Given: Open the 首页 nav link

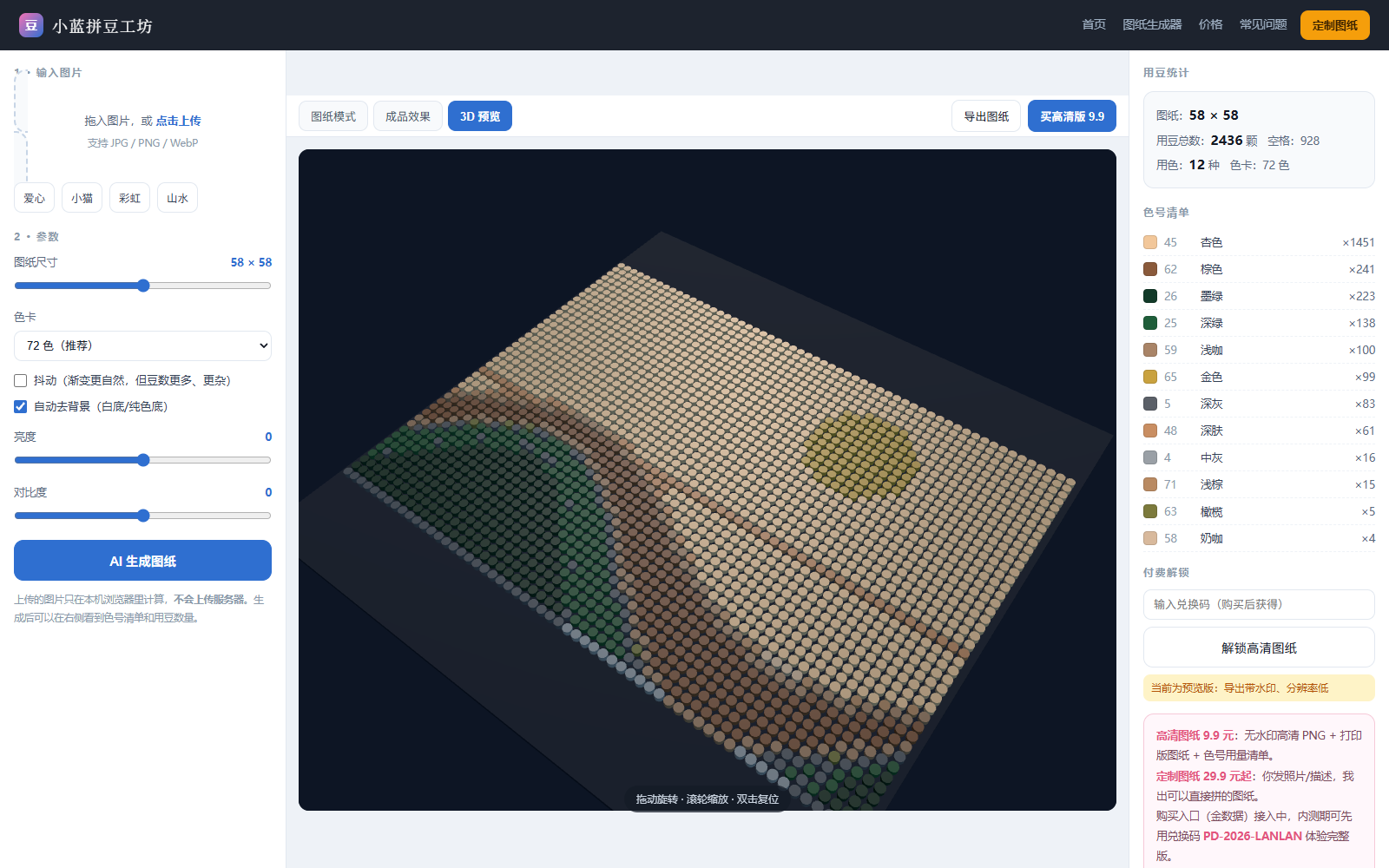Looking at the screenshot, I should [x=1094, y=24].
